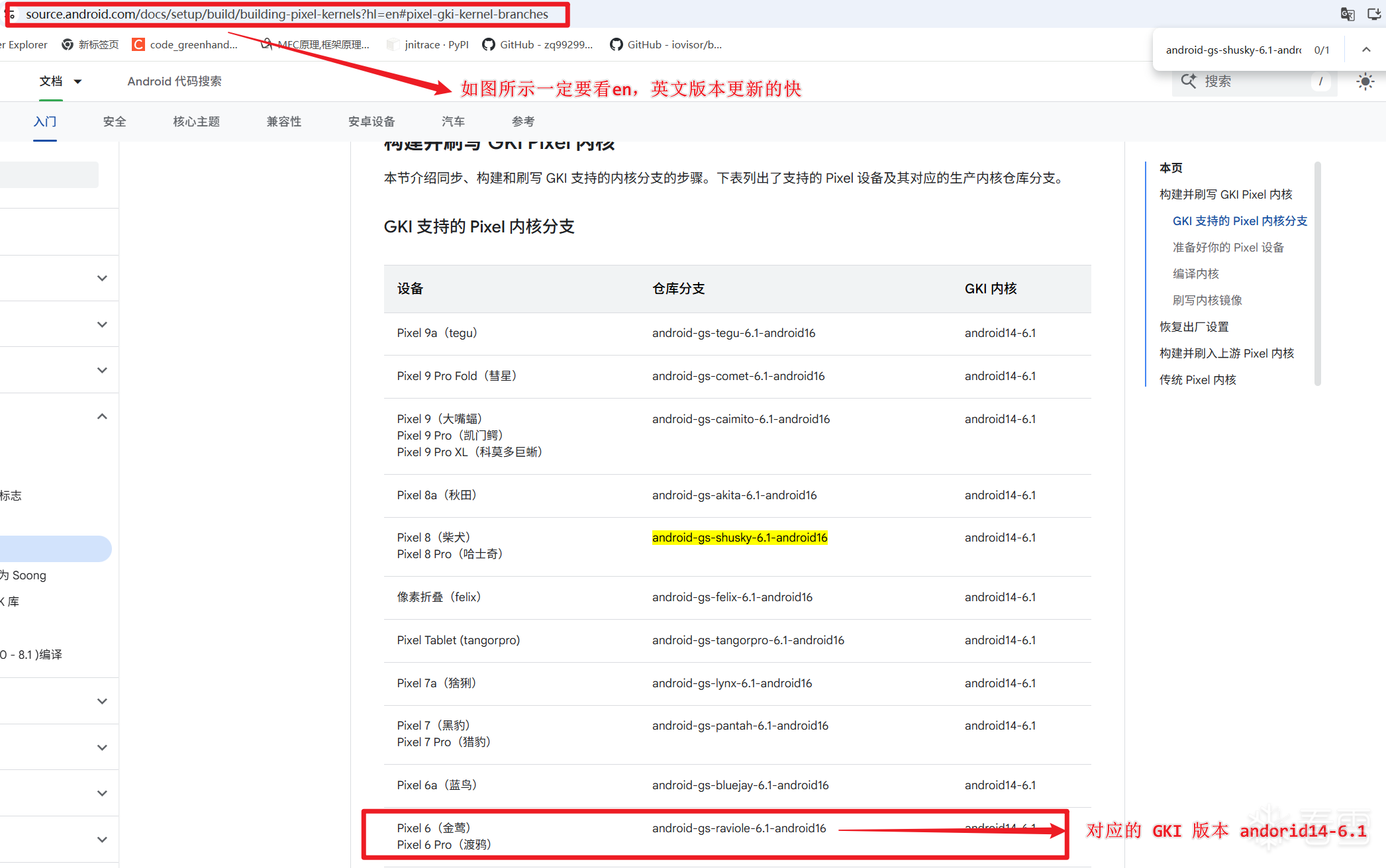Image resolution: width=1386 pixels, height=868 pixels.
Task: Click the find-in-page text field
Action: pos(1232,50)
